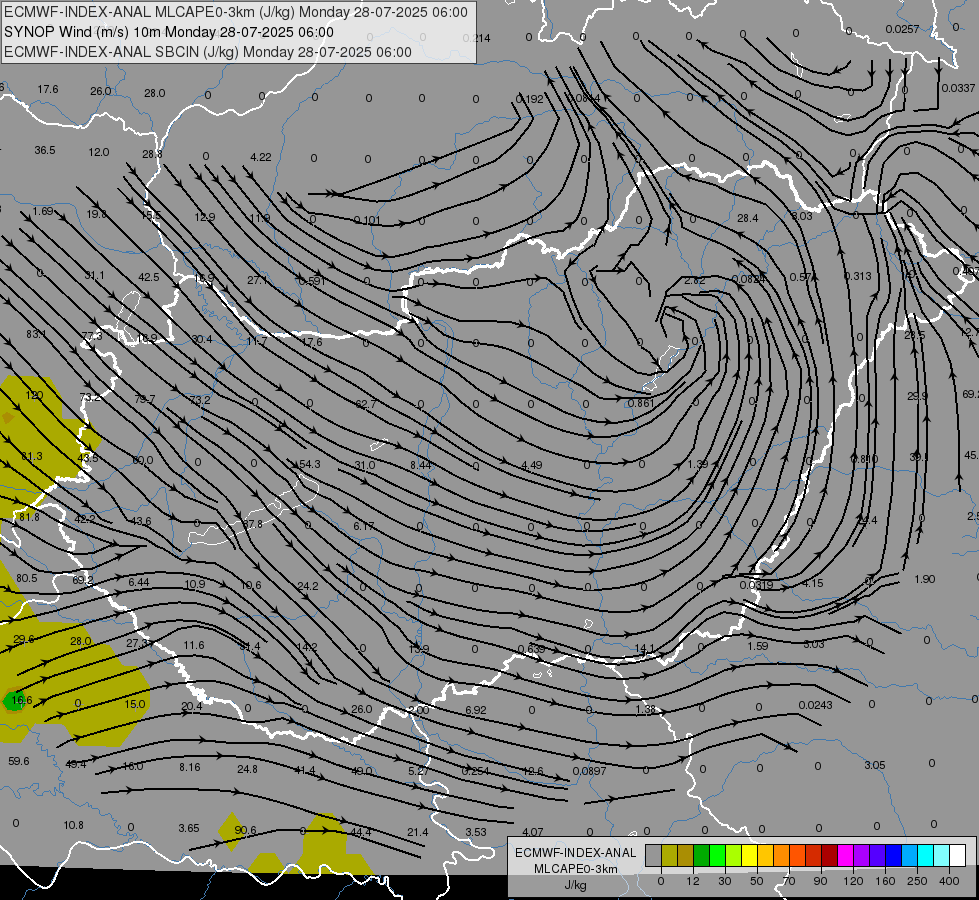Image resolution: width=979 pixels, height=900 pixels.
Task: Select the value 16.6 on the green patch
Action: coord(22,700)
